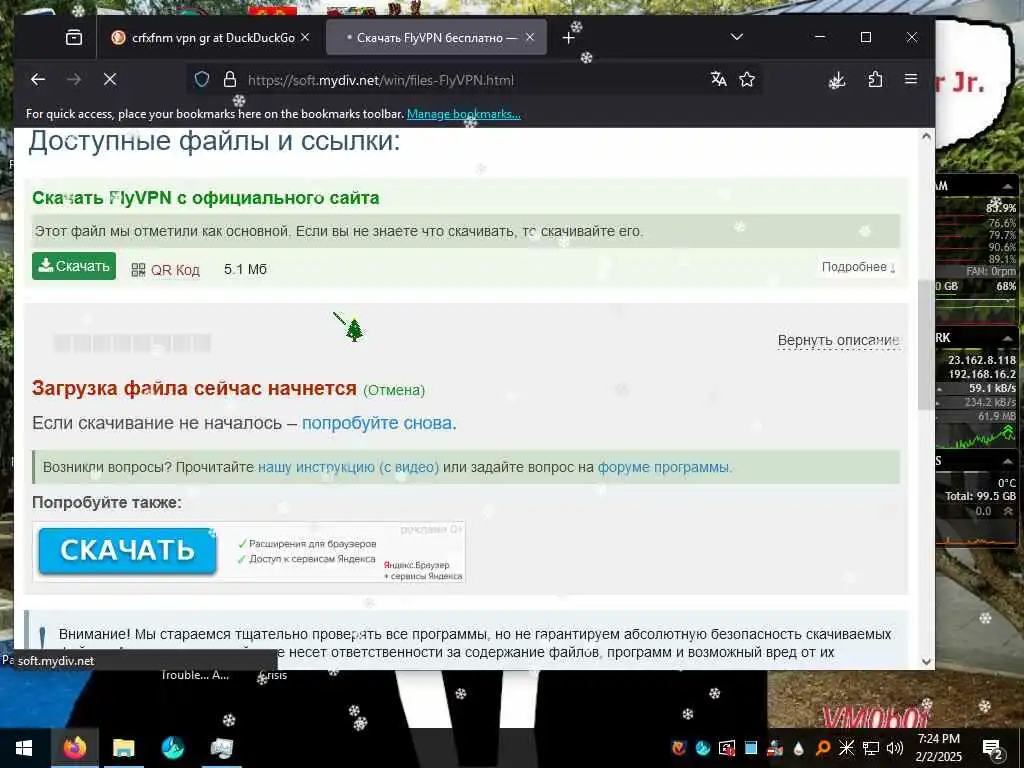Collapse the network section in sidebar gadget

click(1009, 338)
